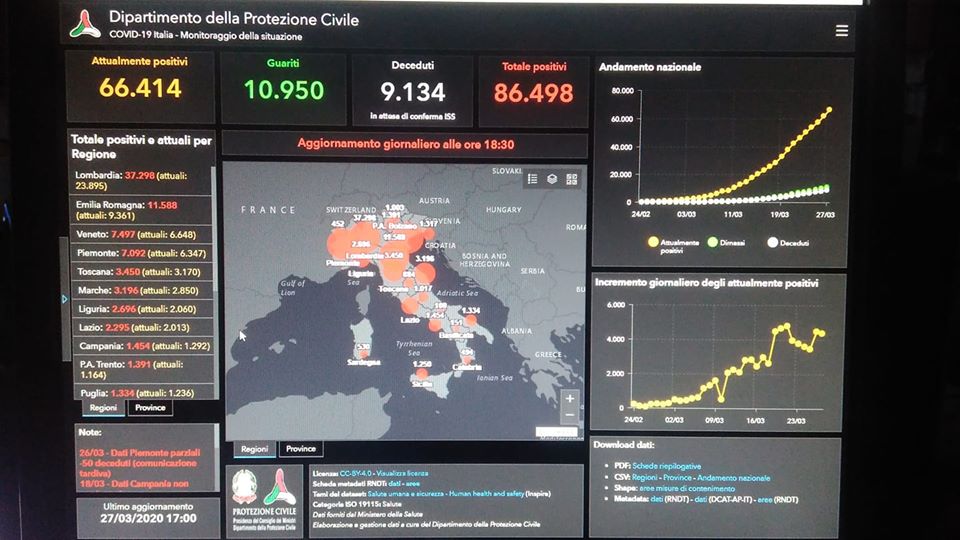Open the Salute umana e sicurezza link
Image resolution: width=960 pixels, height=540 pixels.
(x=405, y=493)
